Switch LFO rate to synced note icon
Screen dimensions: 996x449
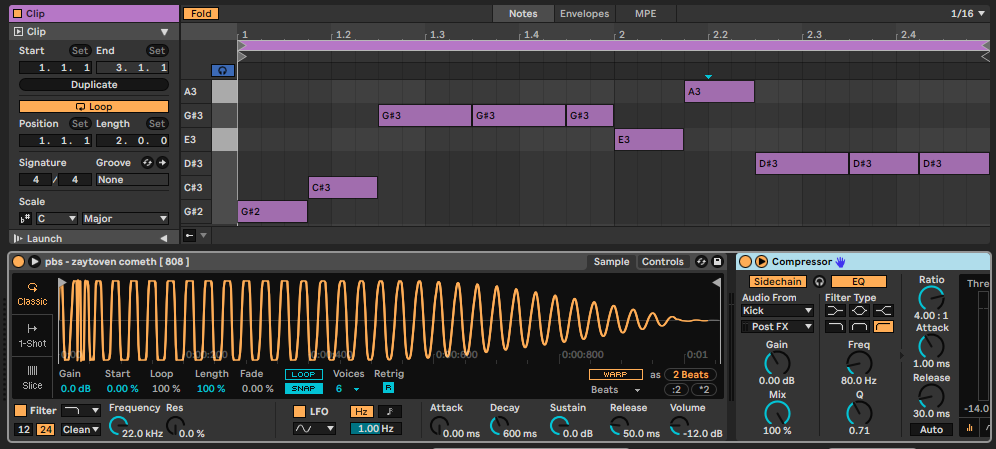[x=390, y=412]
